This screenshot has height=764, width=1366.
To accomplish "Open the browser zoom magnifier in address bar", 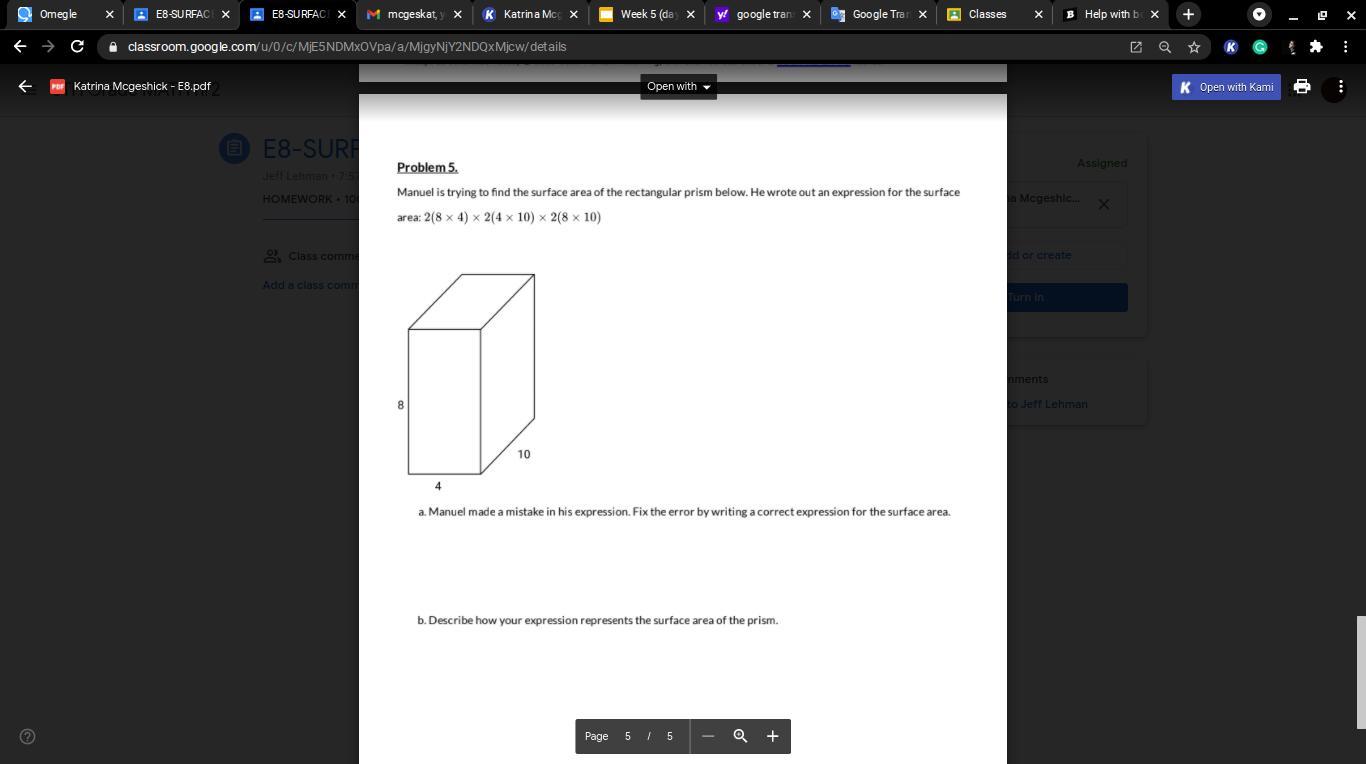I will [1165, 47].
